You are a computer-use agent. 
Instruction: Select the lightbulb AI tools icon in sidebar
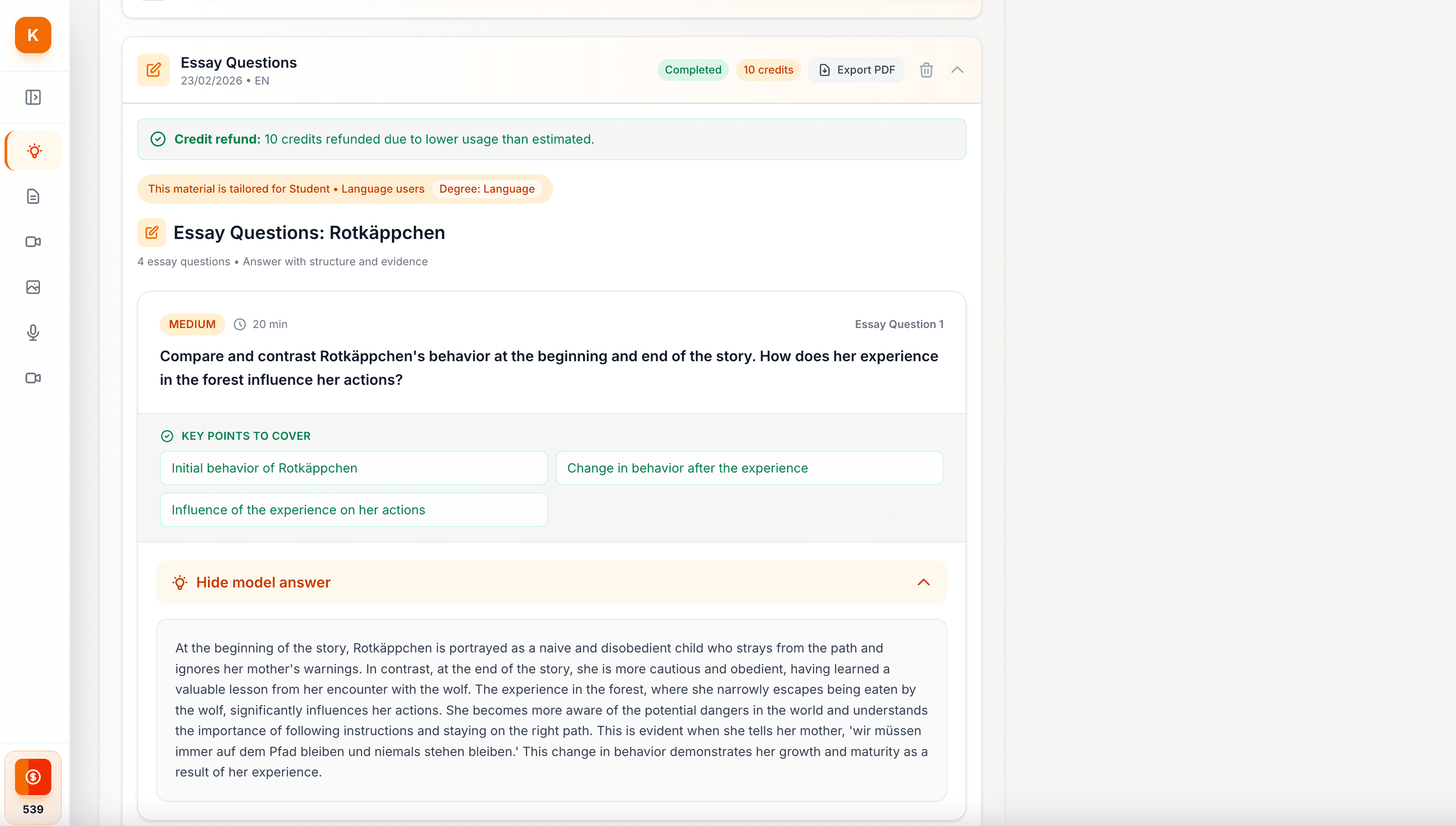(32, 151)
